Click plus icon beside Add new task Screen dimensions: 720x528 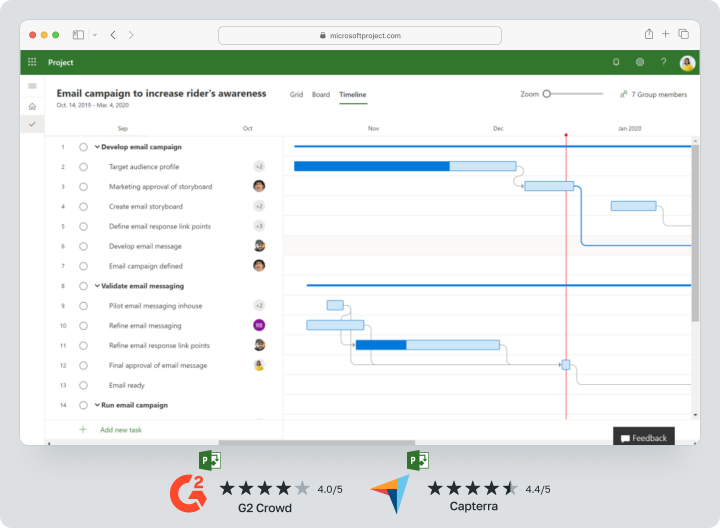pos(83,430)
